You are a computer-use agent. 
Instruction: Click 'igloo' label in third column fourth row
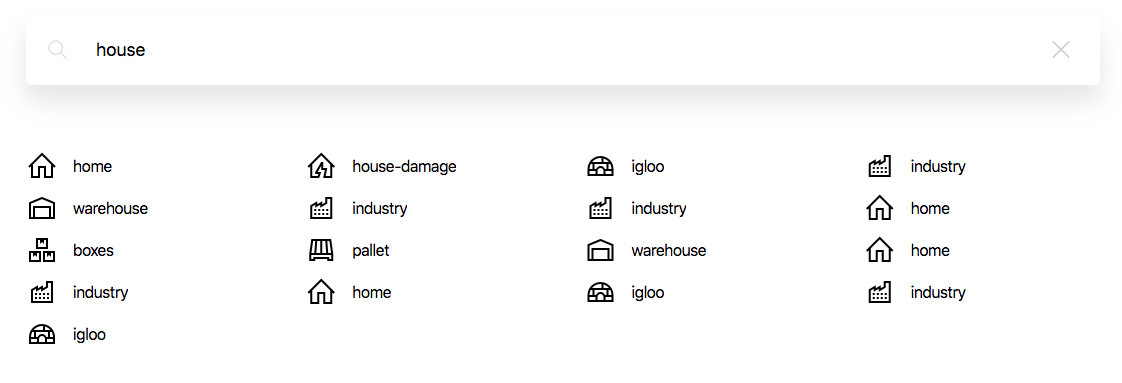tap(648, 292)
